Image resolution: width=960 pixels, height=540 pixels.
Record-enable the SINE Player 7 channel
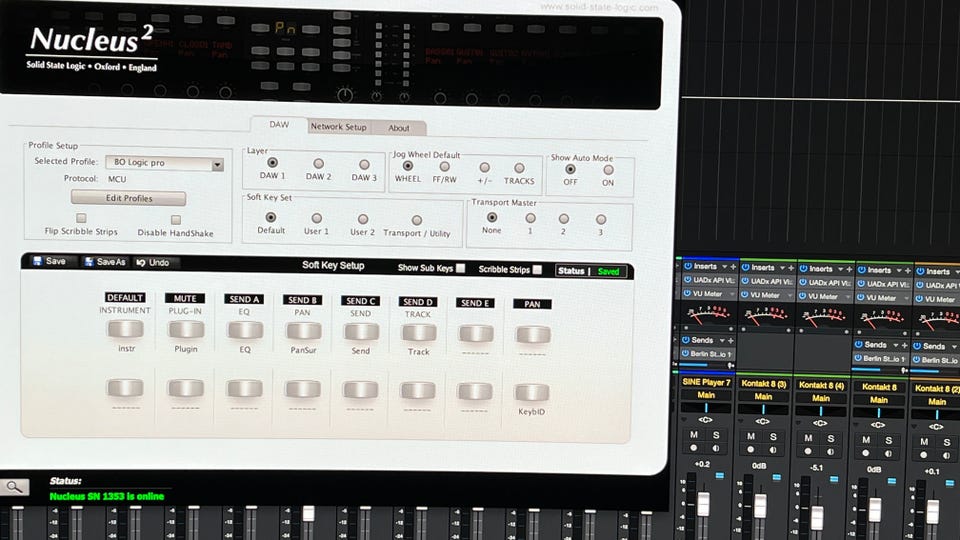[x=694, y=448]
